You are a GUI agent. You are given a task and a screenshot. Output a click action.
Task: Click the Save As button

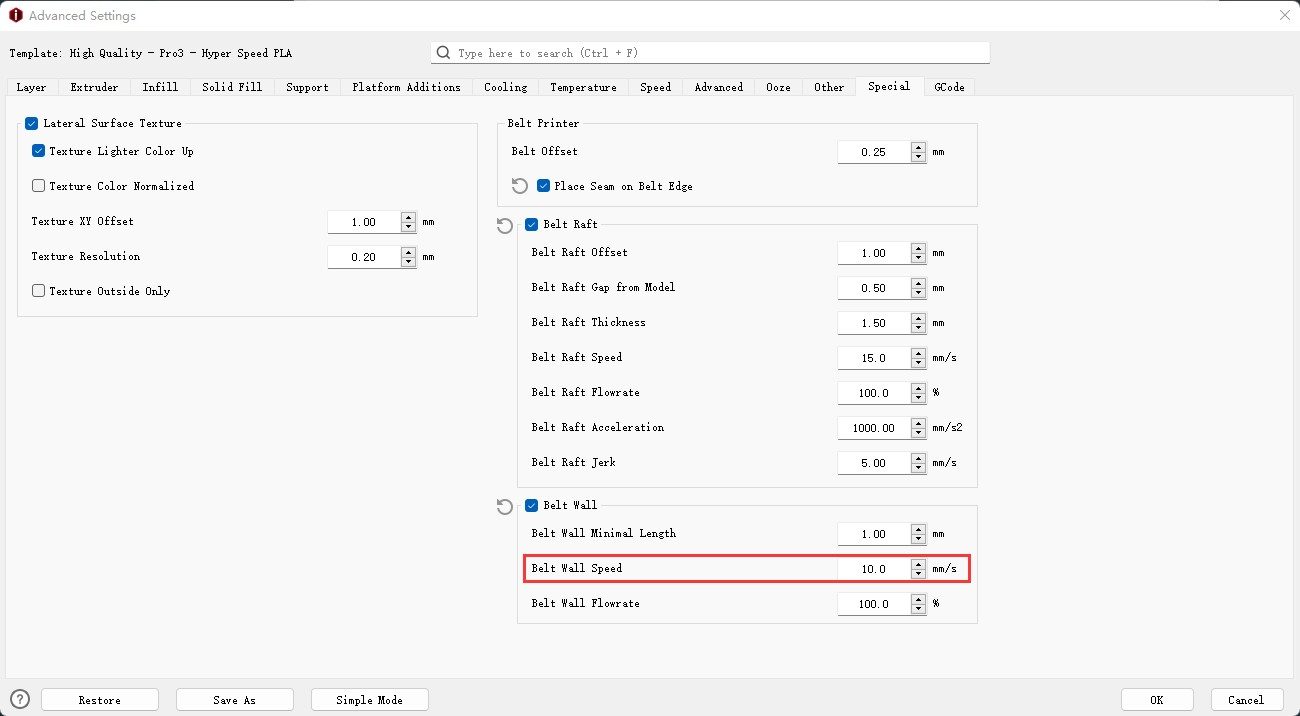[234, 699]
